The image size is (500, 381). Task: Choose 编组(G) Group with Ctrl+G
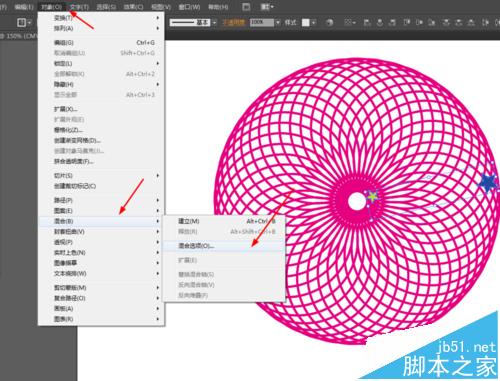pos(101,43)
